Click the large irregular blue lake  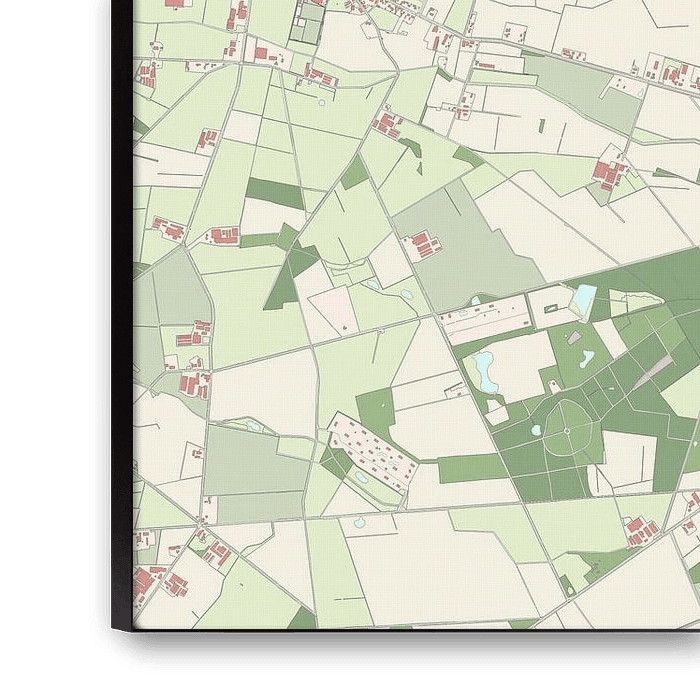(x=484, y=370)
